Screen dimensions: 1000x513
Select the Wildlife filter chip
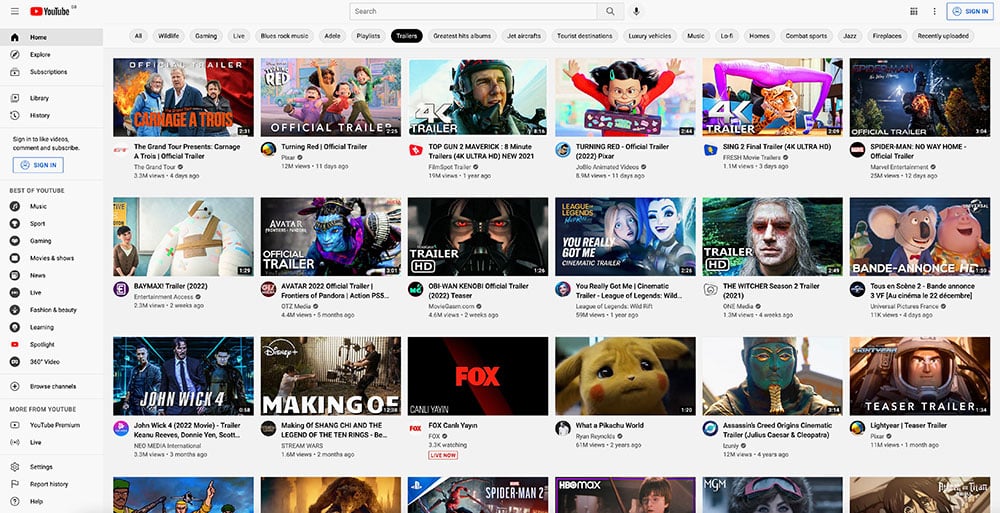(168, 36)
